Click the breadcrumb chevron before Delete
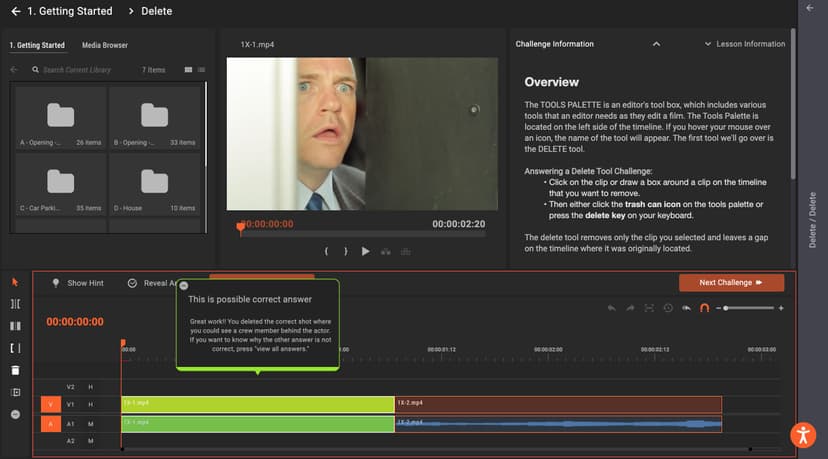The image size is (828, 459). click(131, 11)
